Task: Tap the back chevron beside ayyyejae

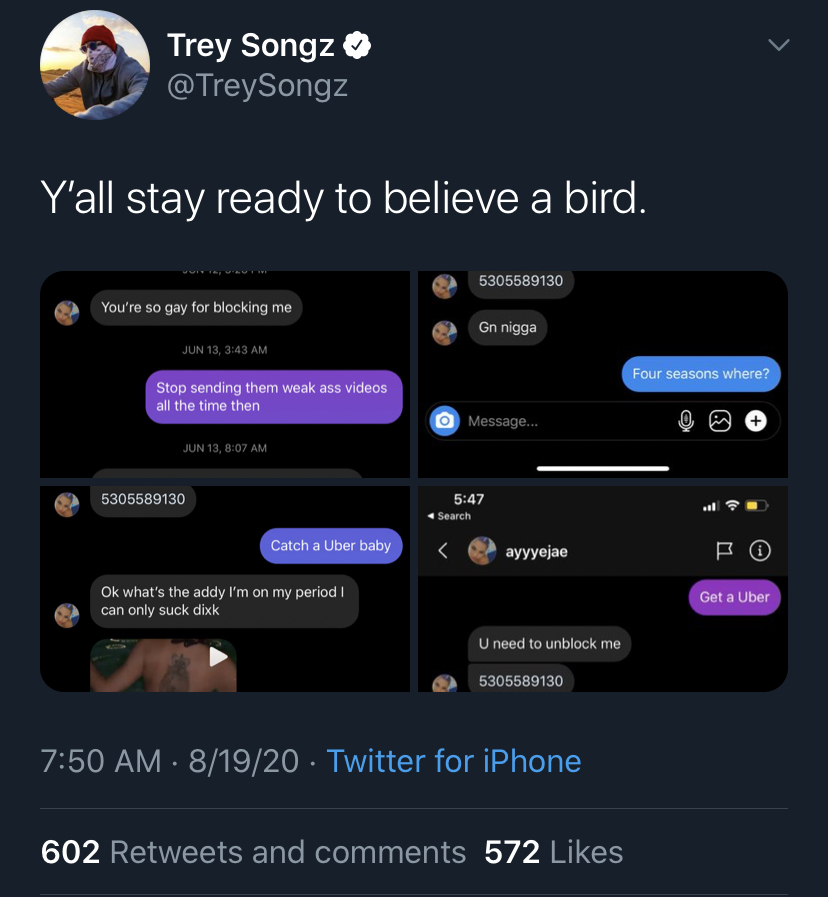Action: [x=444, y=551]
